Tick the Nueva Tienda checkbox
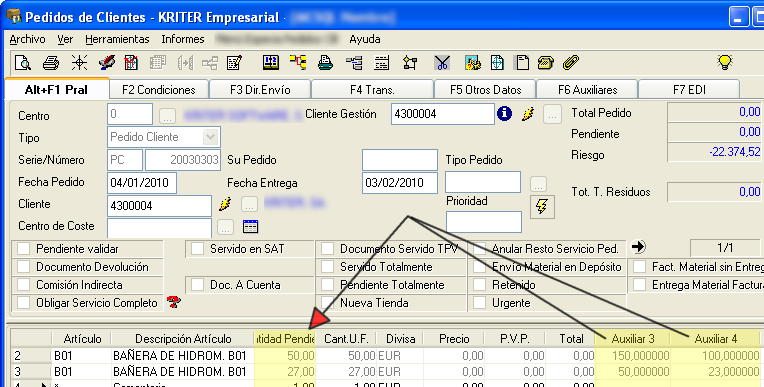This screenshot has width=764, height=387. (x=327, y=303)
